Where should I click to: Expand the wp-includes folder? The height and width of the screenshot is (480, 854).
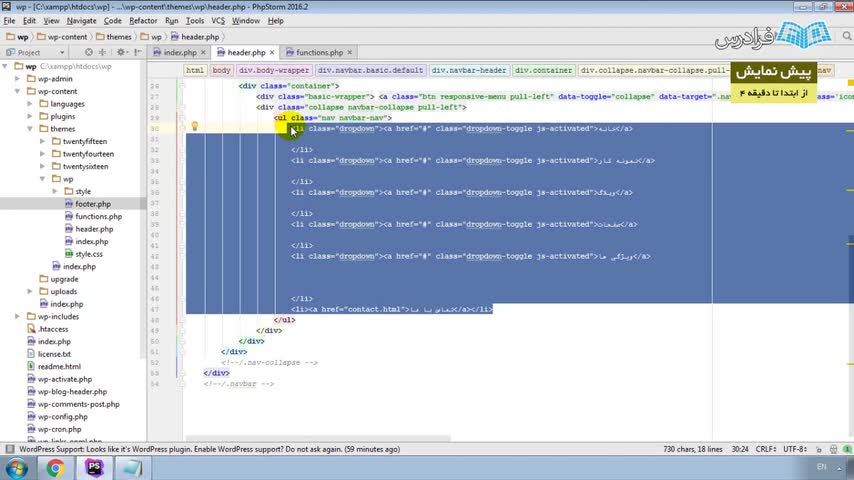17,317
